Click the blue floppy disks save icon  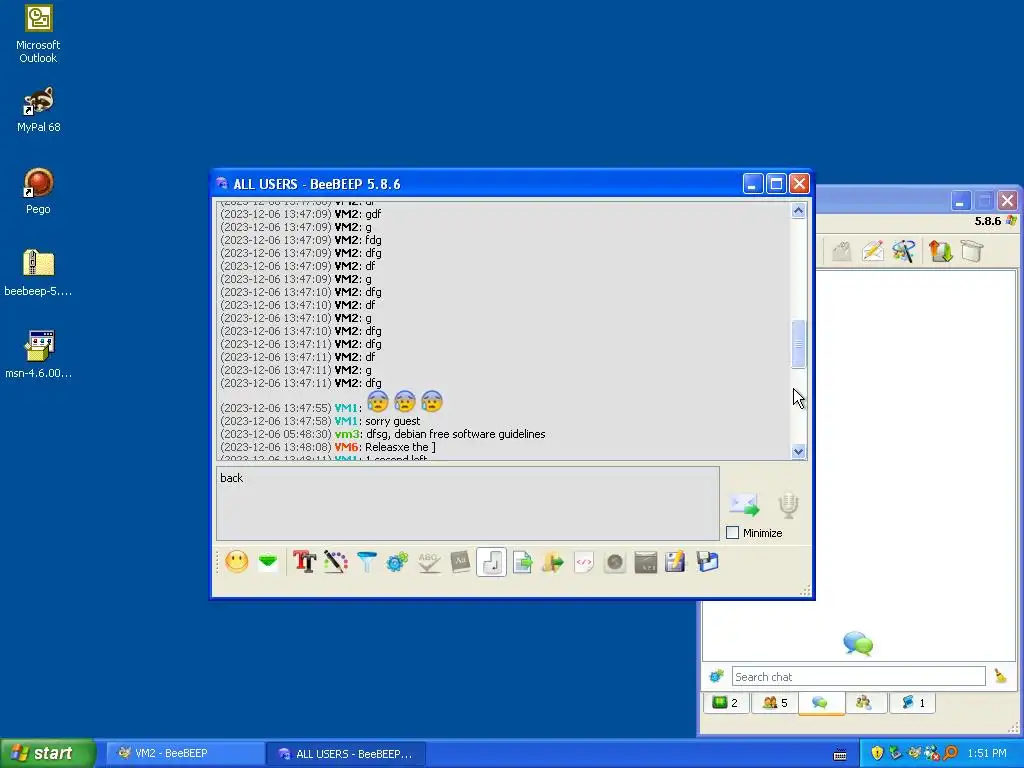707,562
